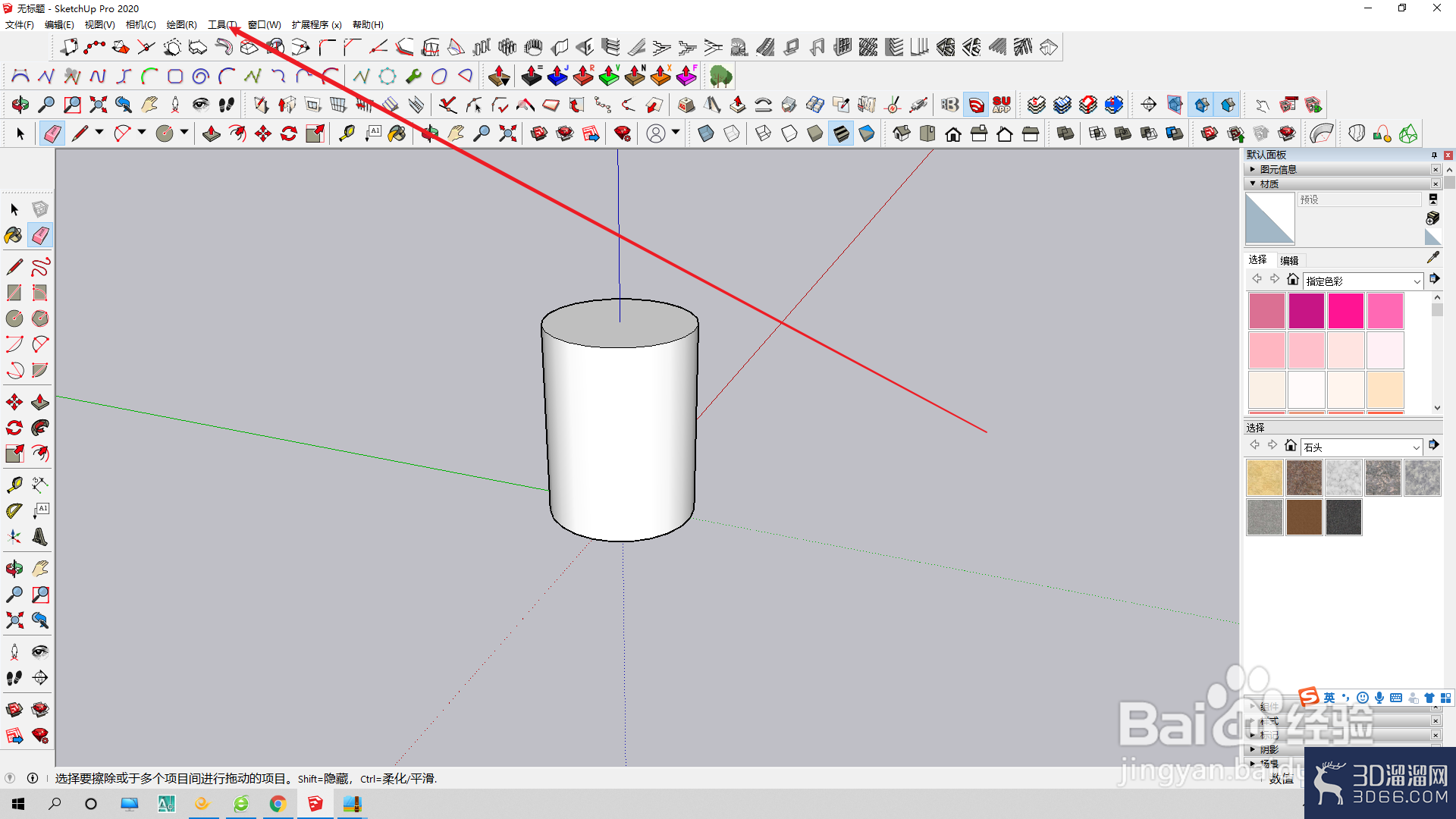Select the Text label tool in left toolbar

coord(40,511)
